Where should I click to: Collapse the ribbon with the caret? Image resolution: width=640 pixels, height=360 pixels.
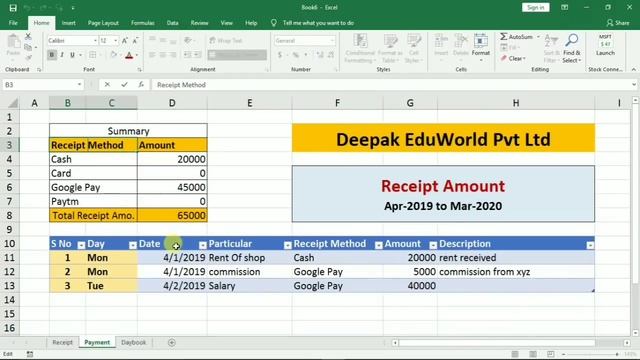click(x=633, y=69)
